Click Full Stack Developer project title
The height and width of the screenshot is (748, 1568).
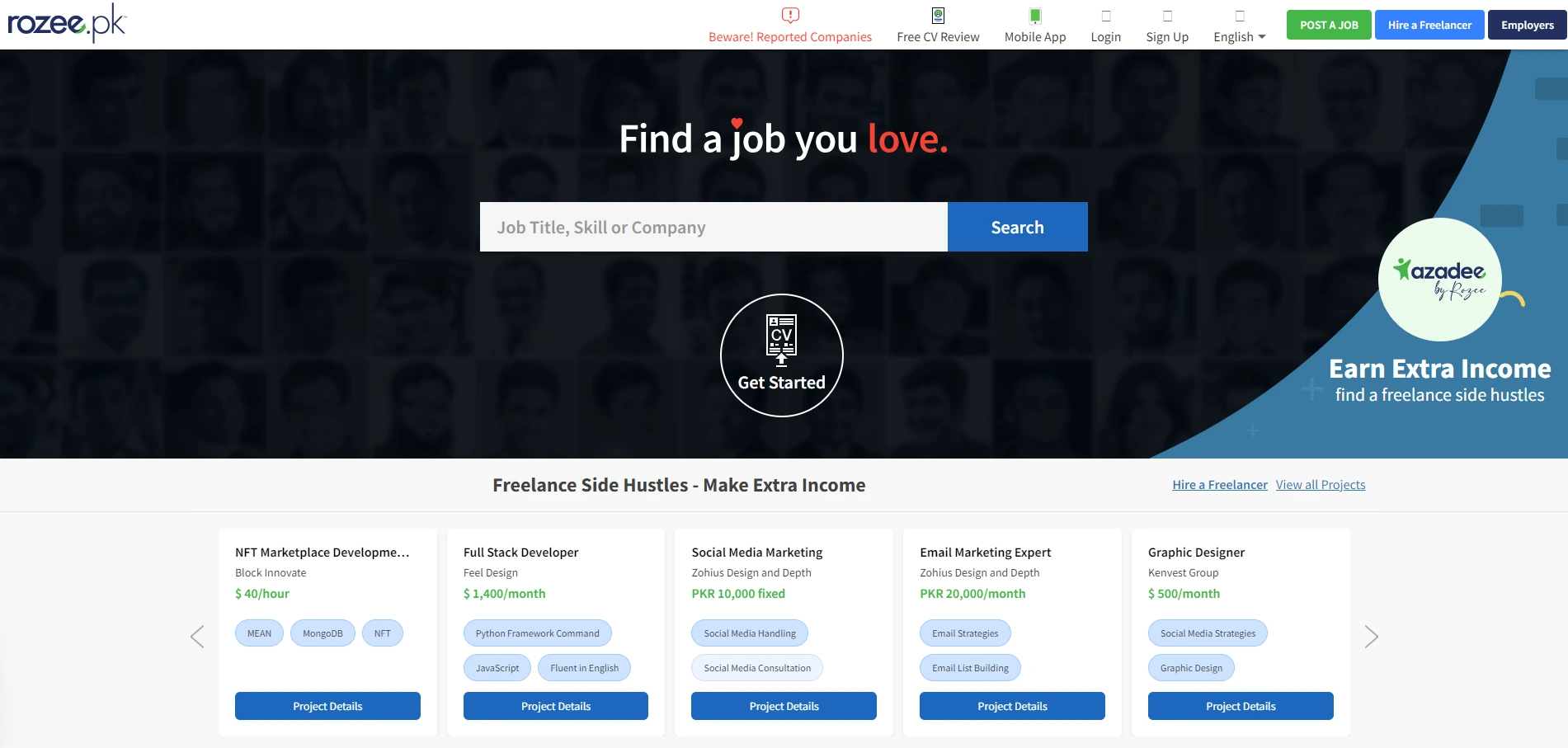pos(521,553)
